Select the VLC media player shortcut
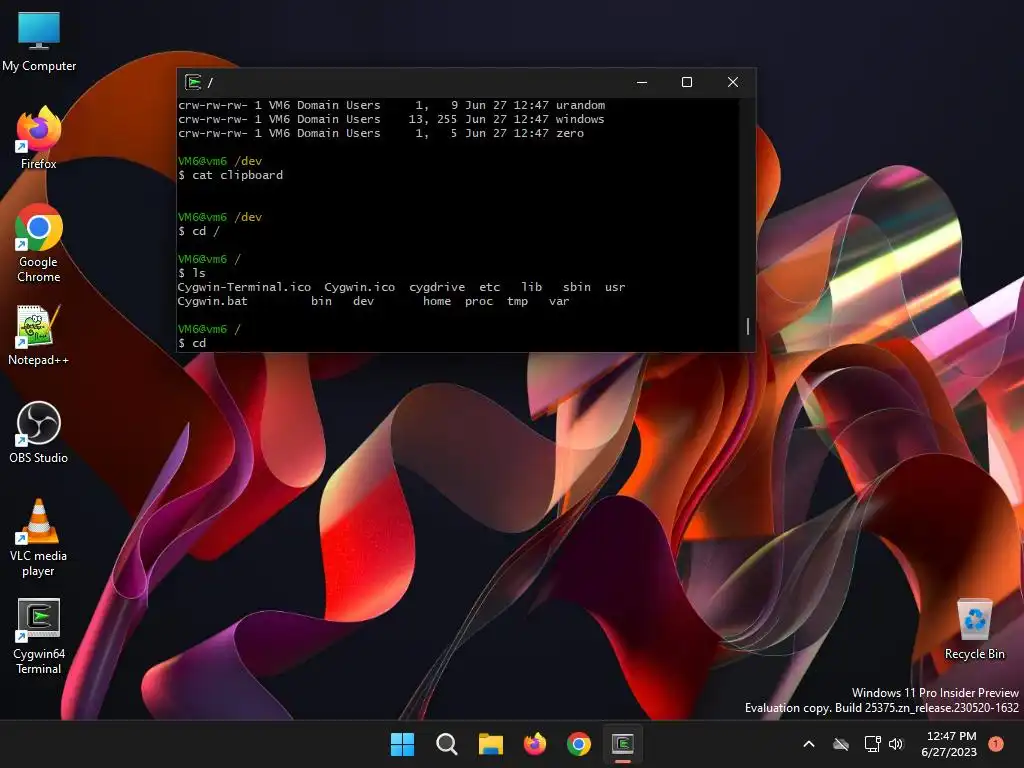This screenshot has width=1024, height=768. tap(39, 538)
